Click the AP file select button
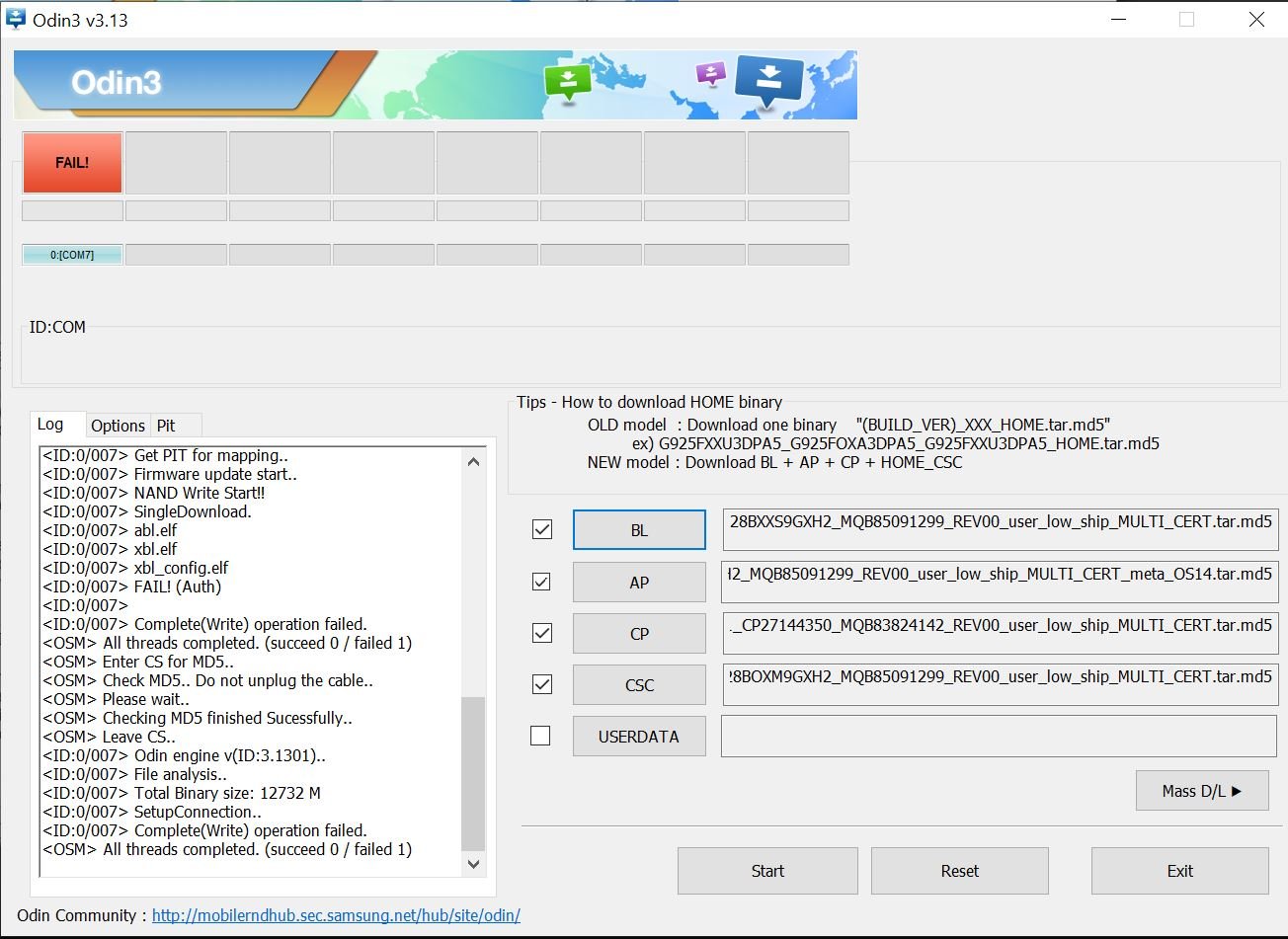The height and width of the screenshot is (939, 1288). click(x=639, y=582)
